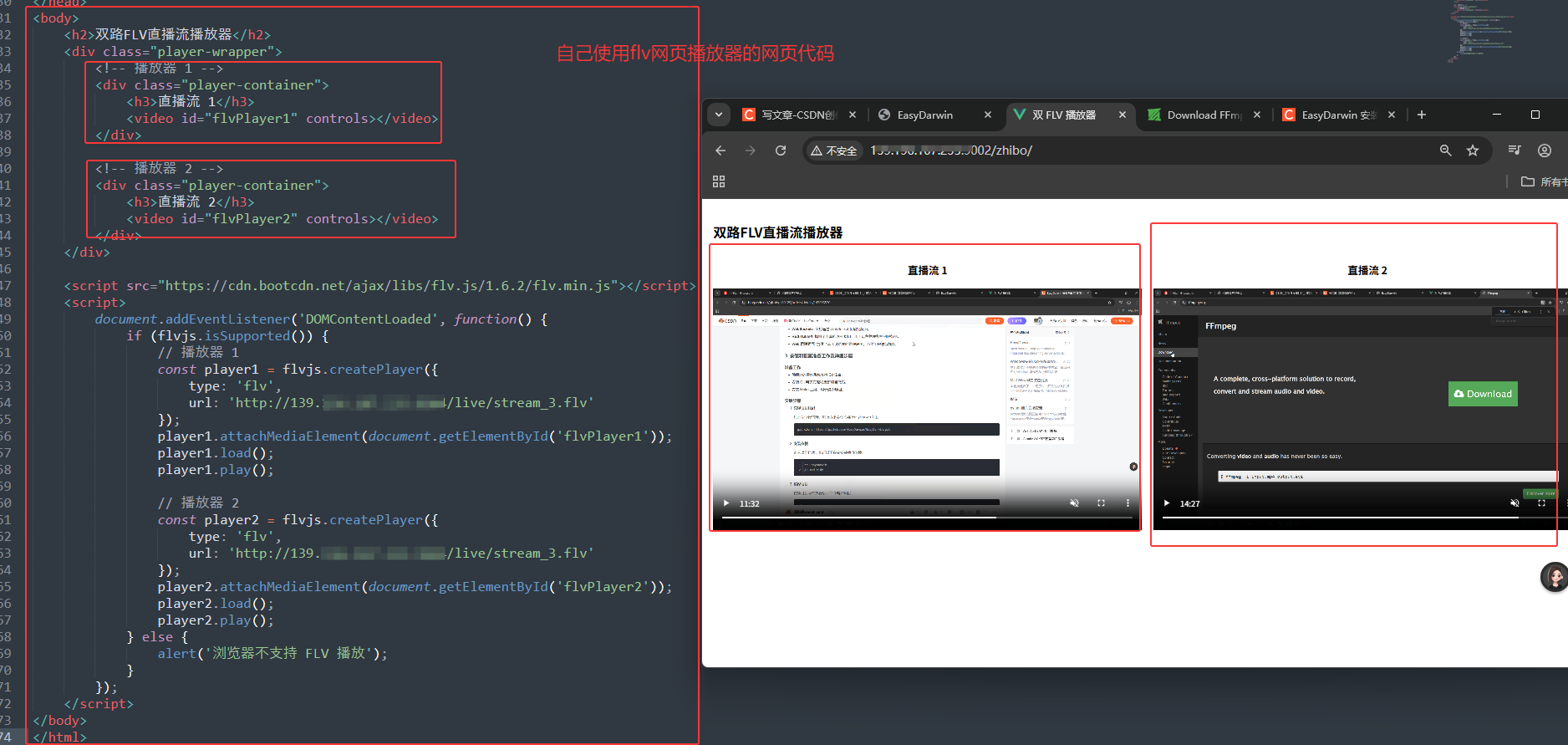The width and height of the screenshot is (1568, 745).
Task: Play 直播流 2 video
Action: click(x=1167, y=503)
